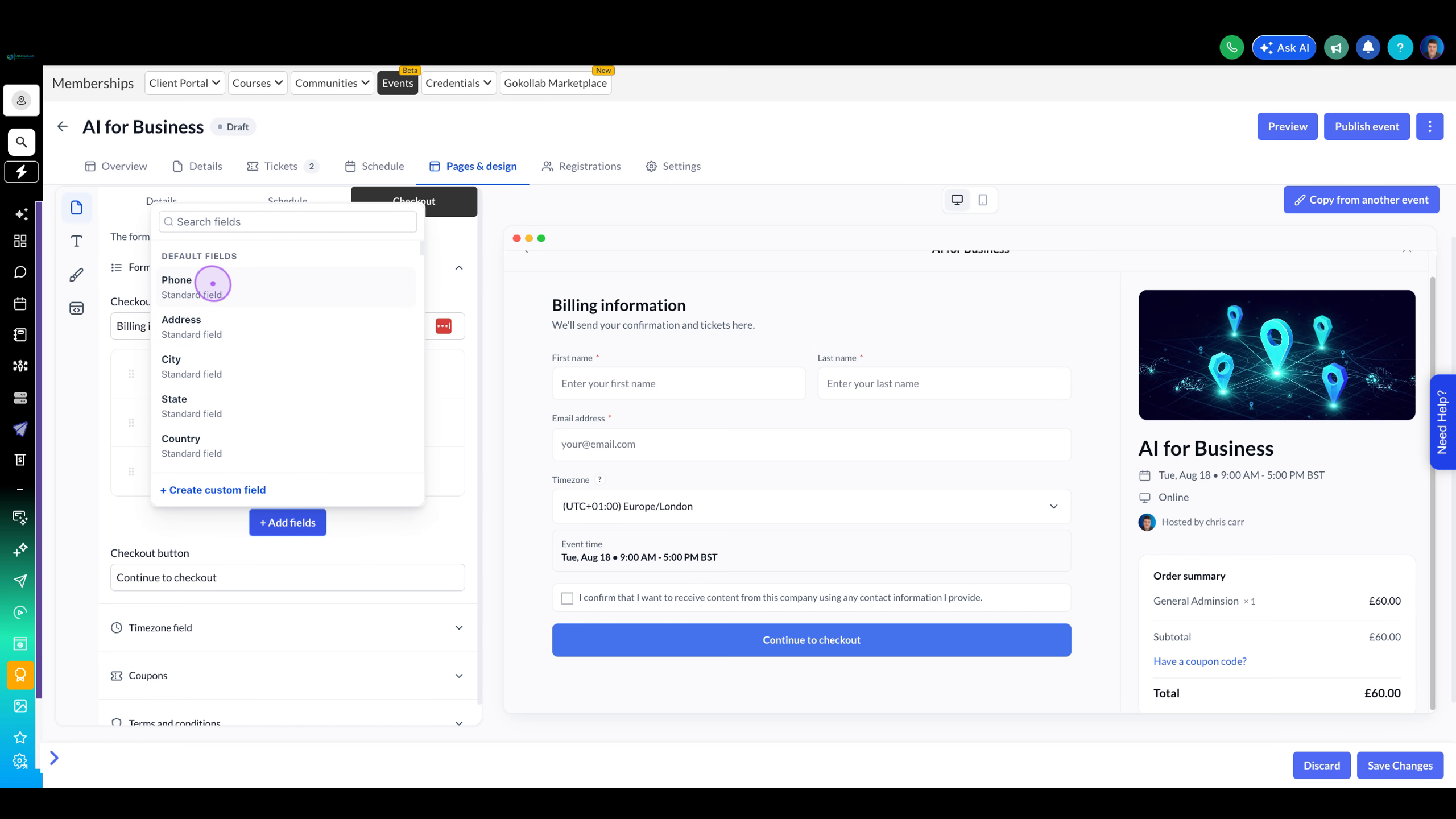Select the Events menu item
Image resolution: width=1456 pixels, height=819 pixels.
pos(398,84)
